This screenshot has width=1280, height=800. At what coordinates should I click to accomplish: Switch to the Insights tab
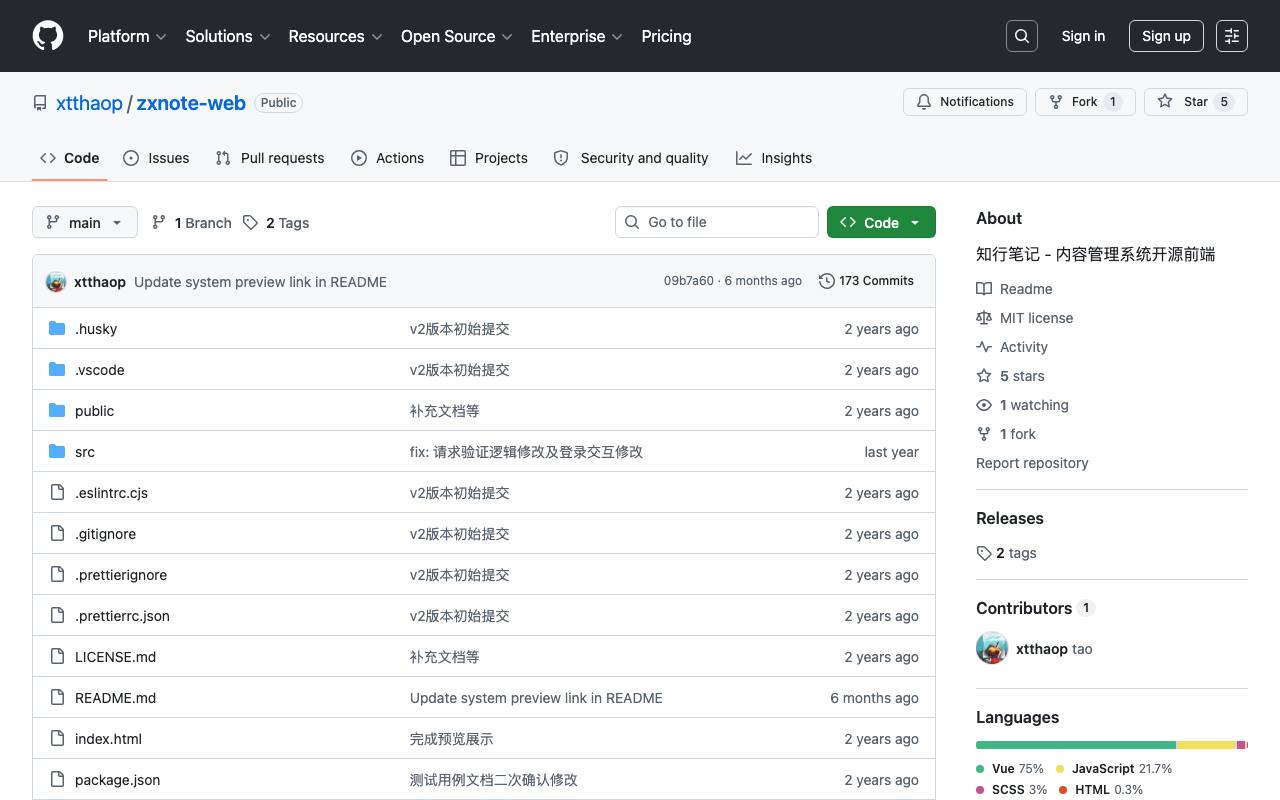pos(774,158)
